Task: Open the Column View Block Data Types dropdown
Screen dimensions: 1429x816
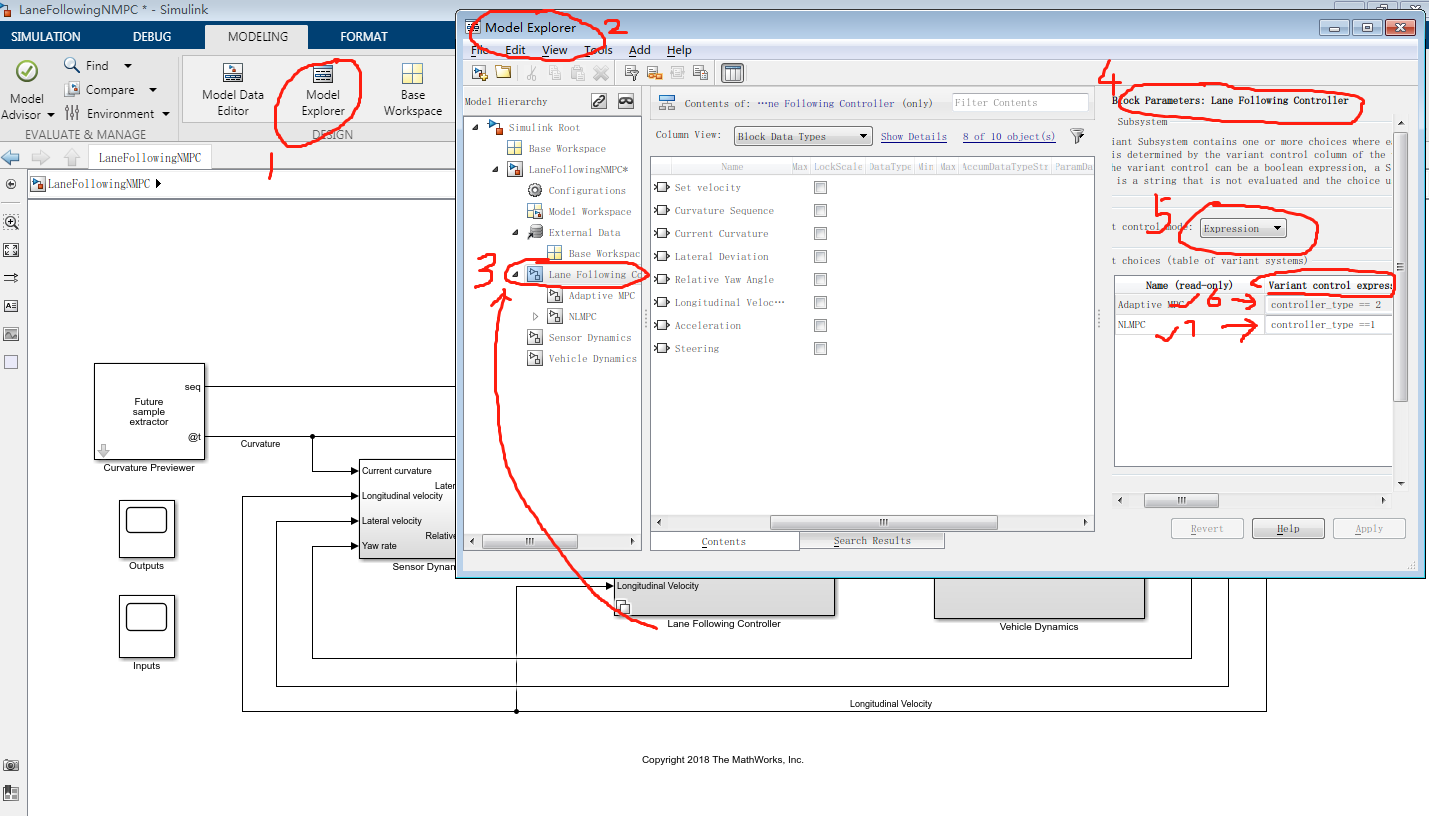Action: click(x=803, y=136)
